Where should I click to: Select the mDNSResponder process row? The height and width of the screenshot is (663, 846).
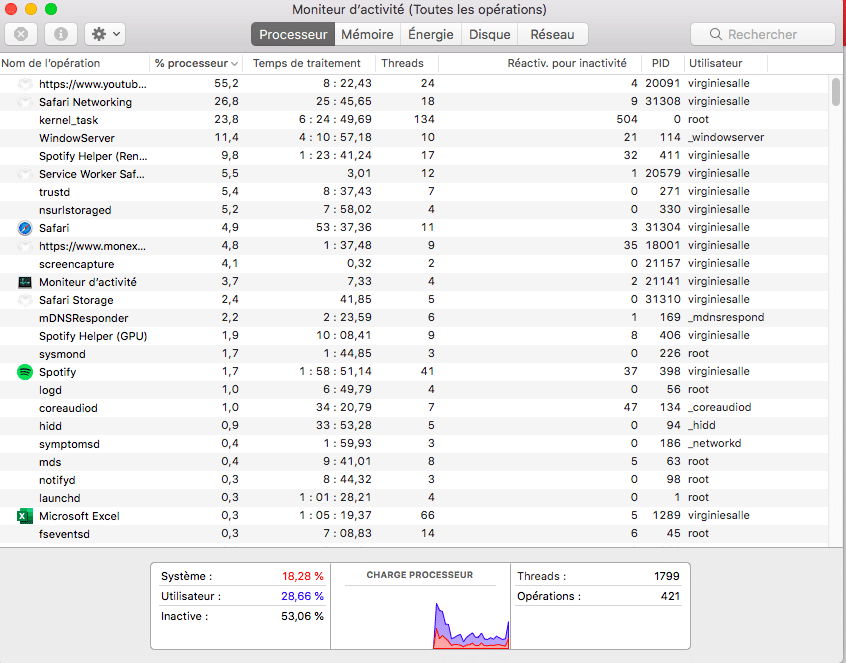point(414,318)
